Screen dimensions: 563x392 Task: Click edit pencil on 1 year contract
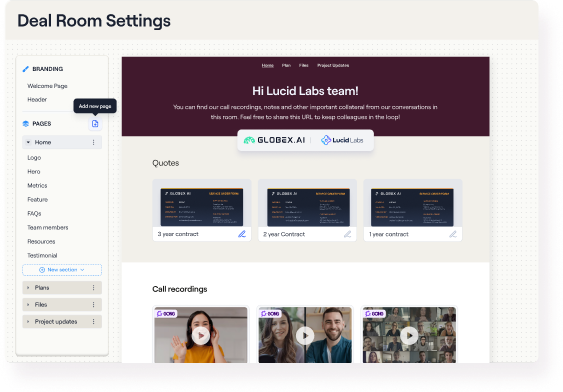pos(453,234)
